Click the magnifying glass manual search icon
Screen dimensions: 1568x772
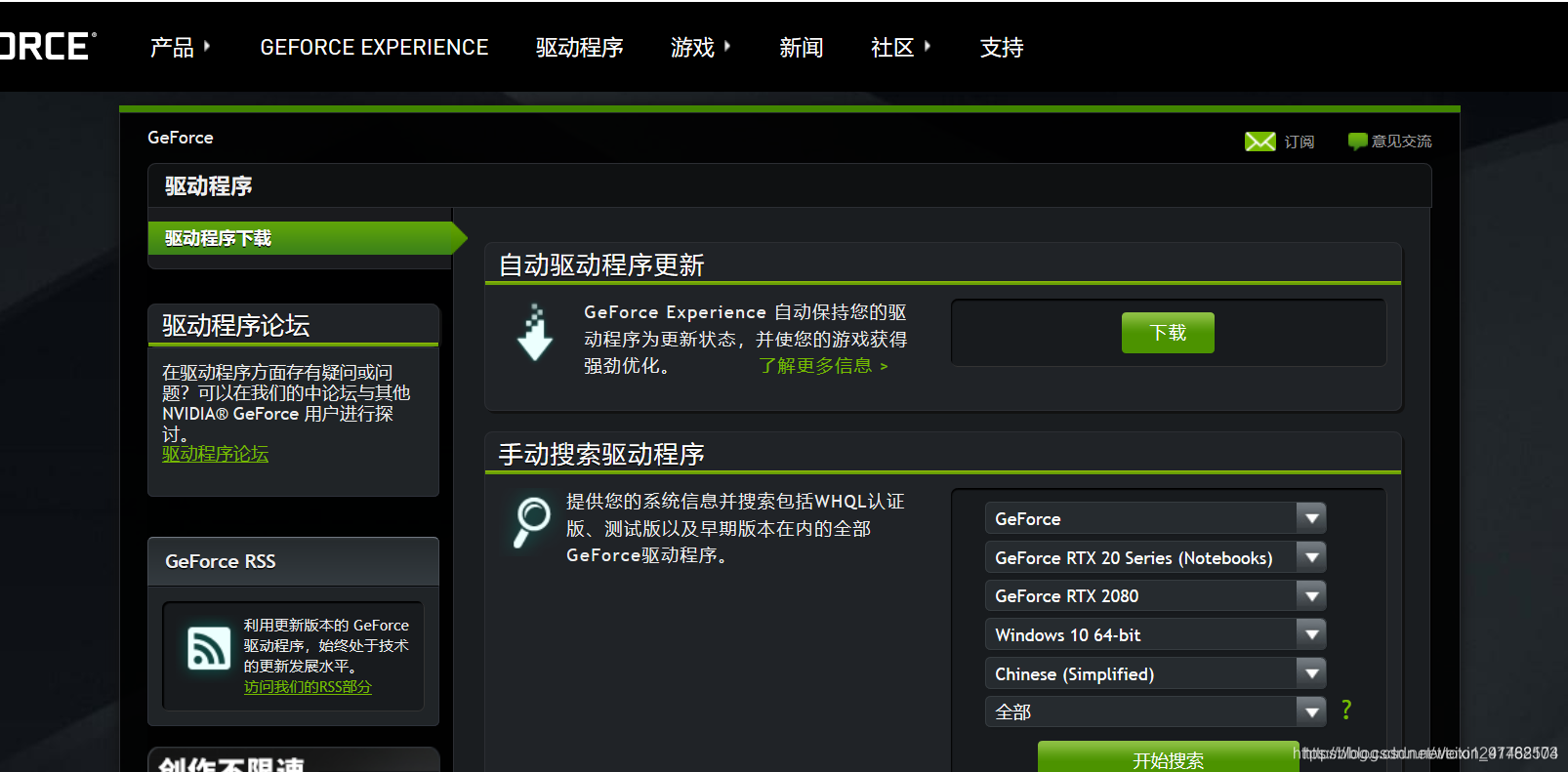pyautogui.click(x=532, y=522)
